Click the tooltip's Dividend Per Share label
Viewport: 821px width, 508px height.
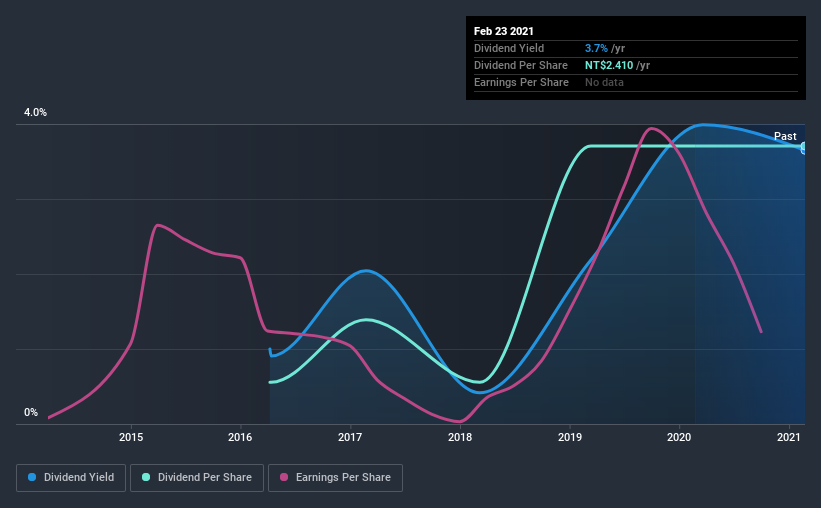520,65
